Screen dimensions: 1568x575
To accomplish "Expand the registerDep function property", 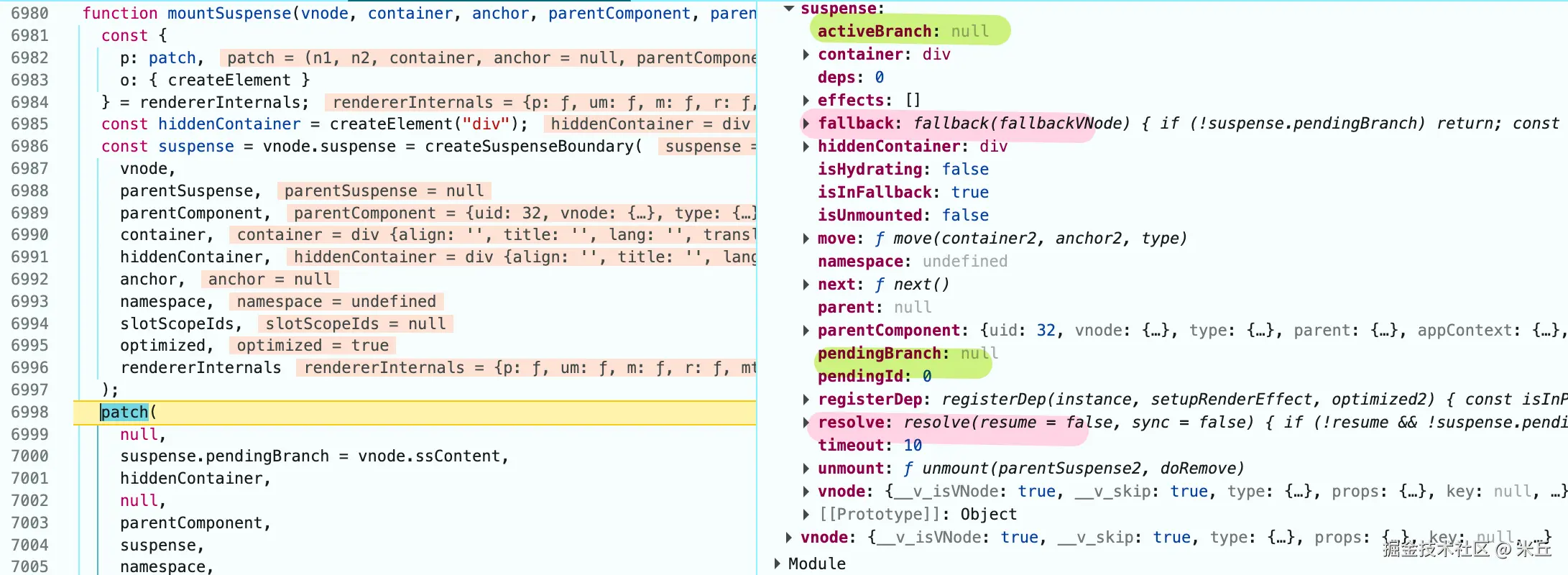I will pyautogui.click(x=806, y=400).
